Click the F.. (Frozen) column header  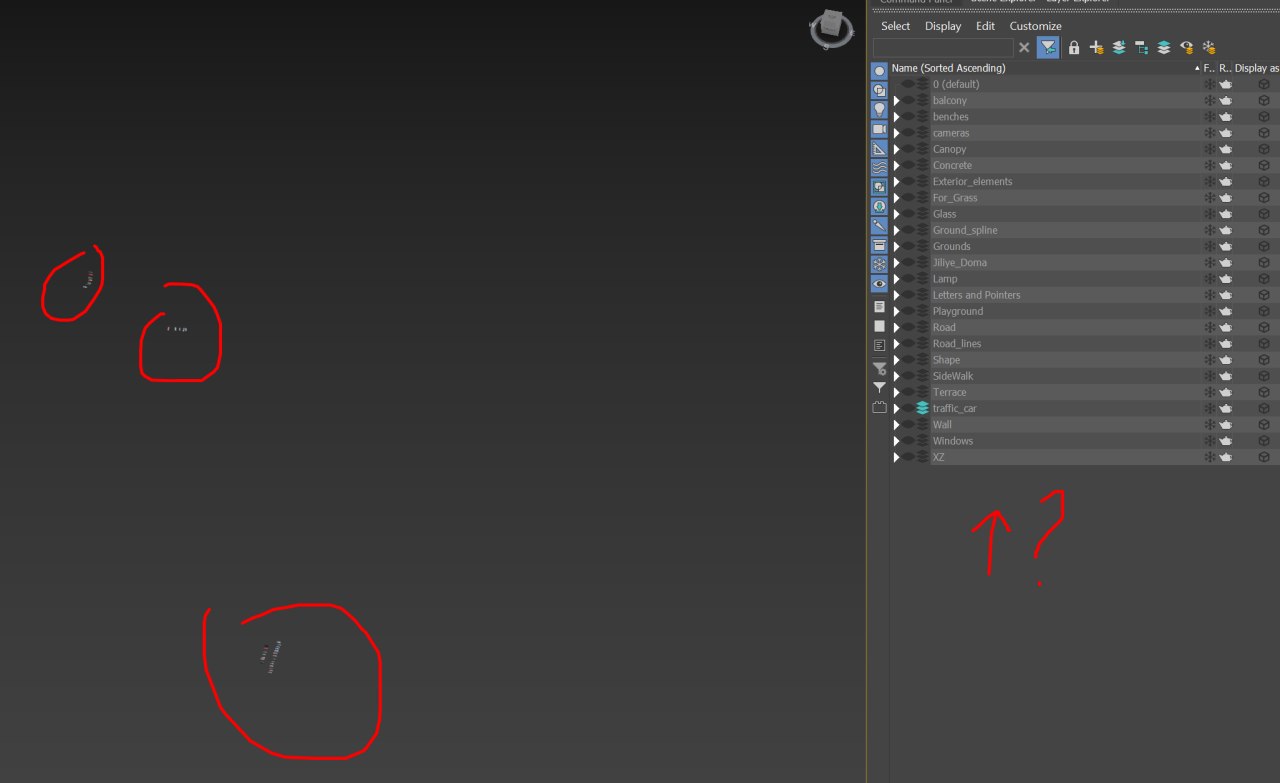point(1209,68)
